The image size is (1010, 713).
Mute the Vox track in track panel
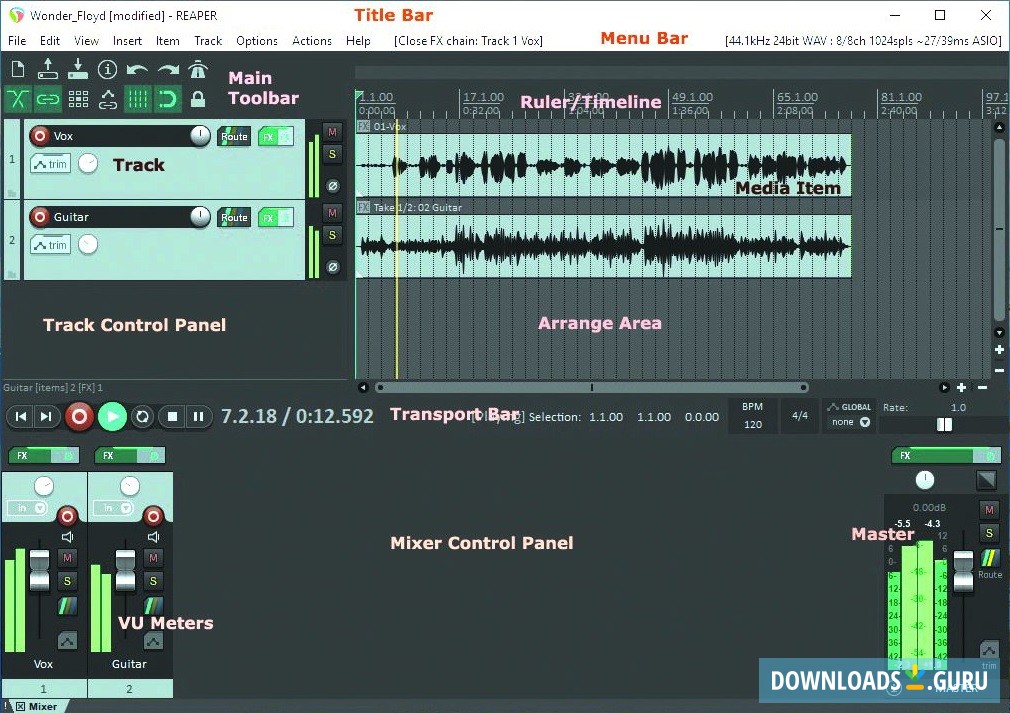pyautogui.click(x=333, y=132)
